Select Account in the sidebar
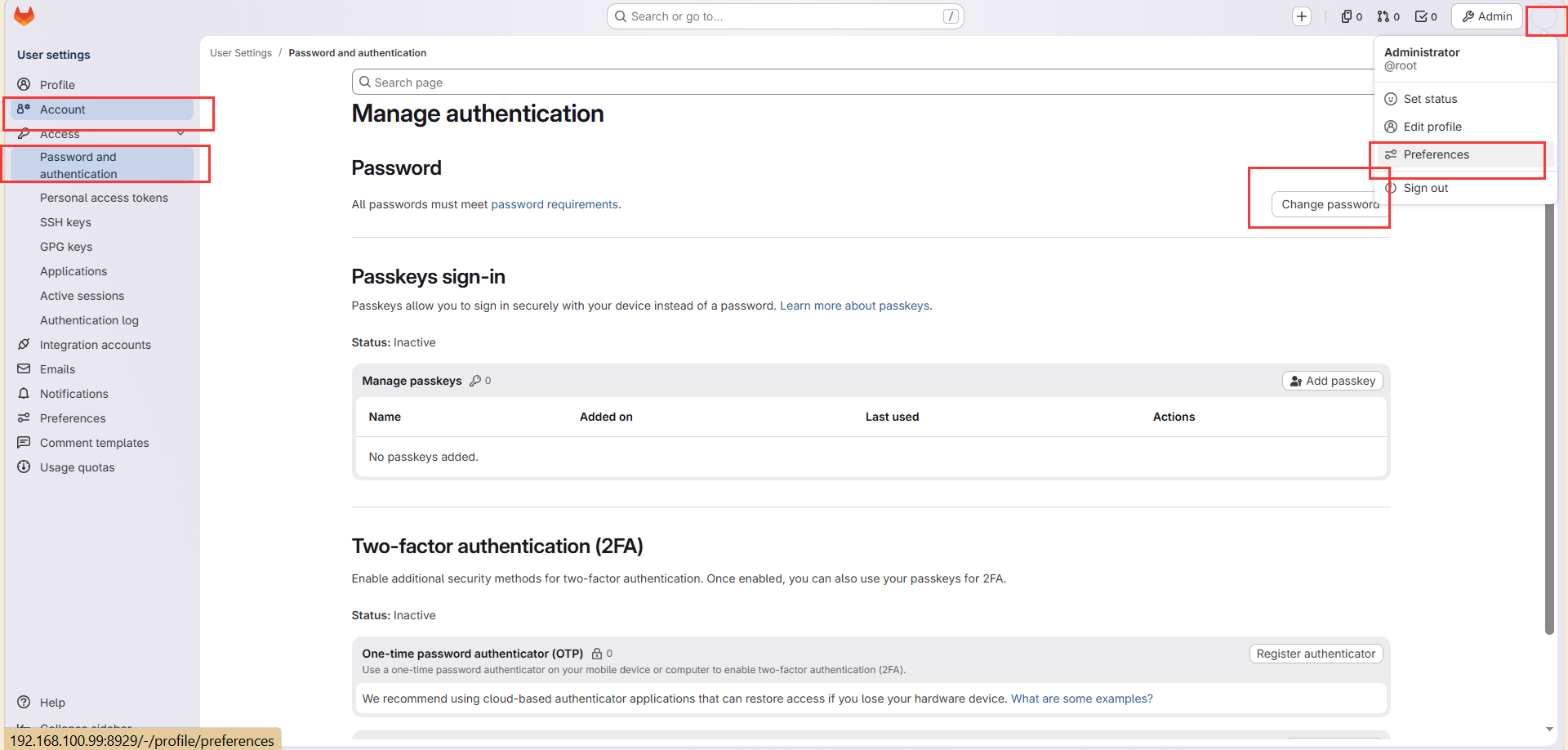This screenshot has height=750, width=1568. 102,109
